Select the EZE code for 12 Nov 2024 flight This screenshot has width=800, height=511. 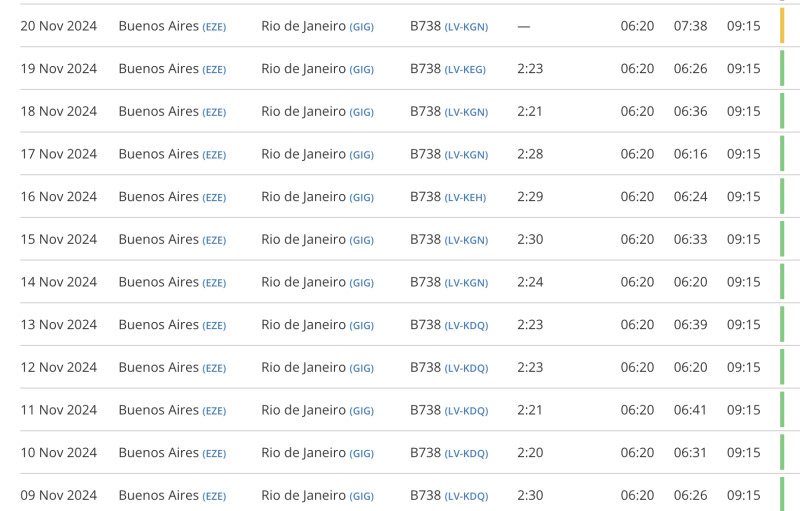214,369
